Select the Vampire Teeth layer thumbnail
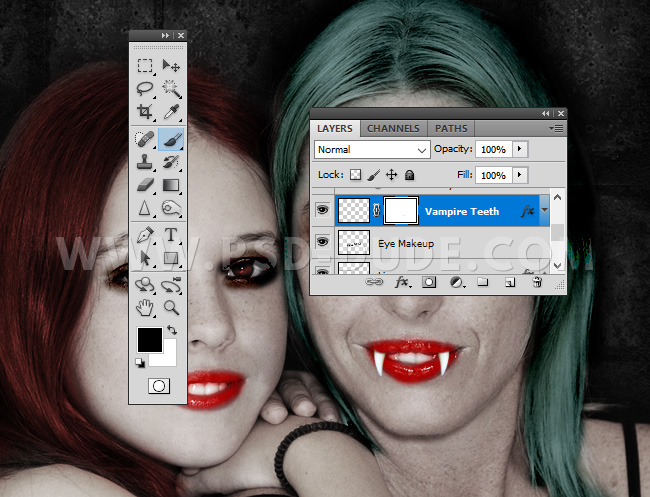Viewport: 650px width, 497px height. 354,211
